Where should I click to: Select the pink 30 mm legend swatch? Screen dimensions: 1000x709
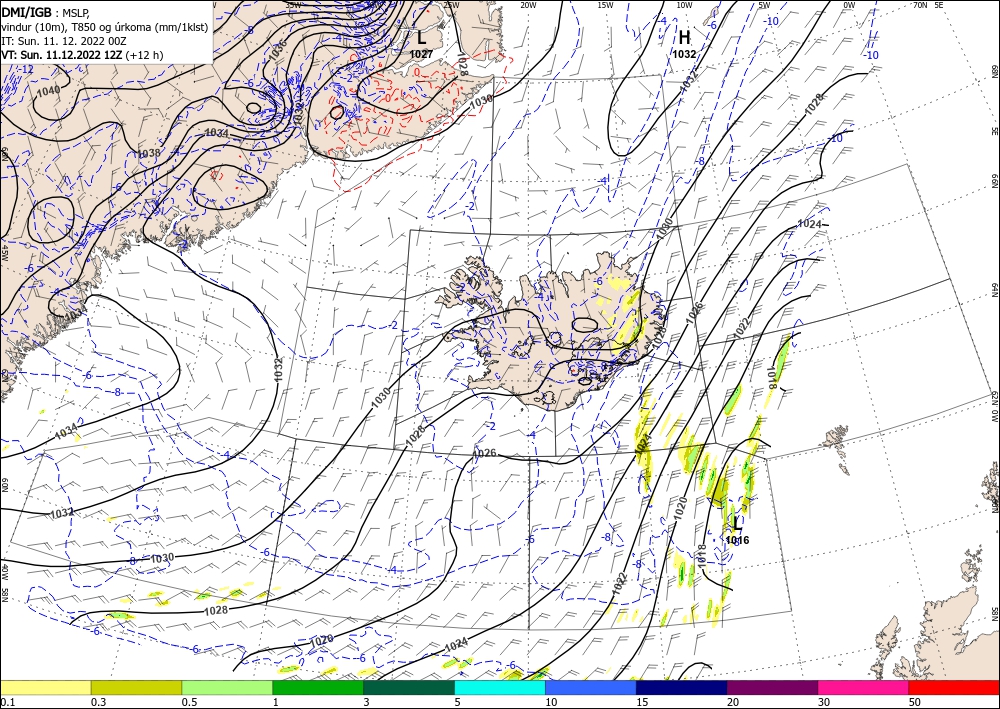point(864,687)
